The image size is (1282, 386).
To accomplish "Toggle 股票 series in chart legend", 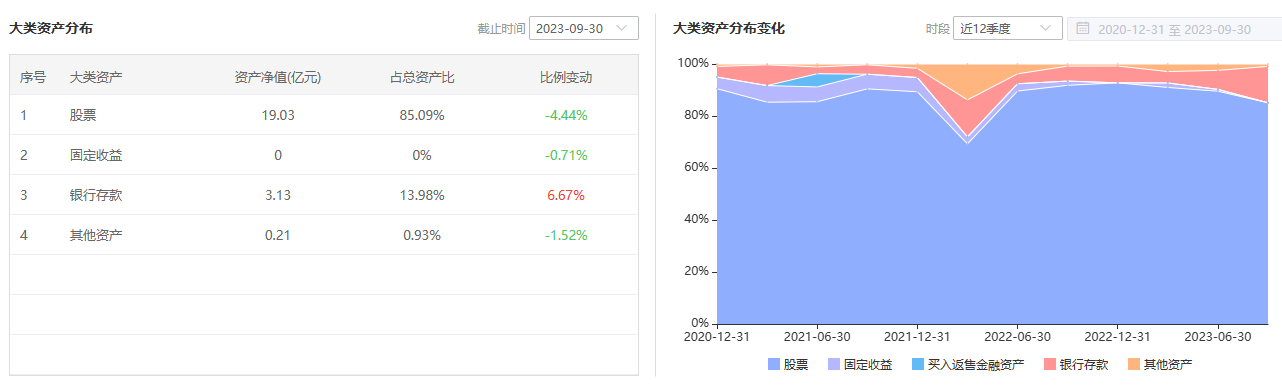I will click(788, 365).
